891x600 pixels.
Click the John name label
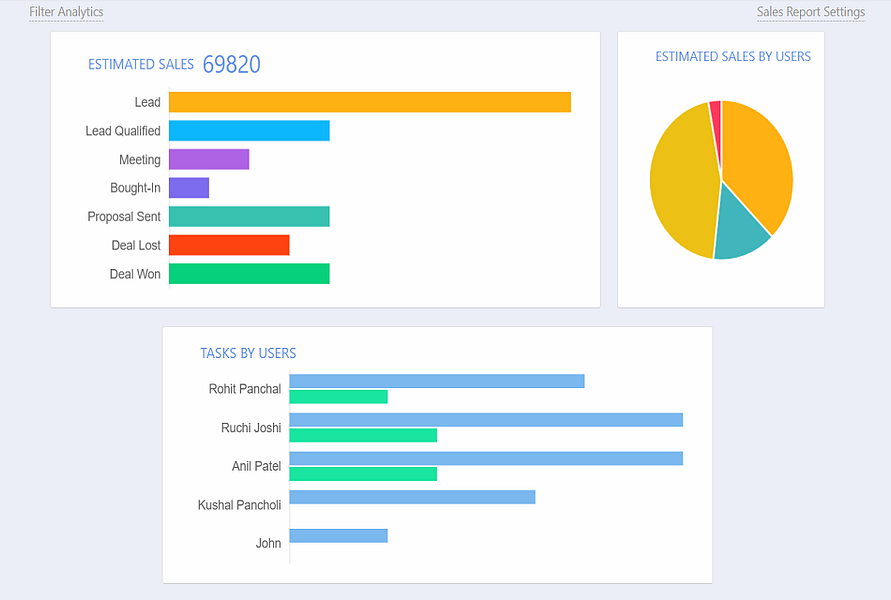point(268,544)
